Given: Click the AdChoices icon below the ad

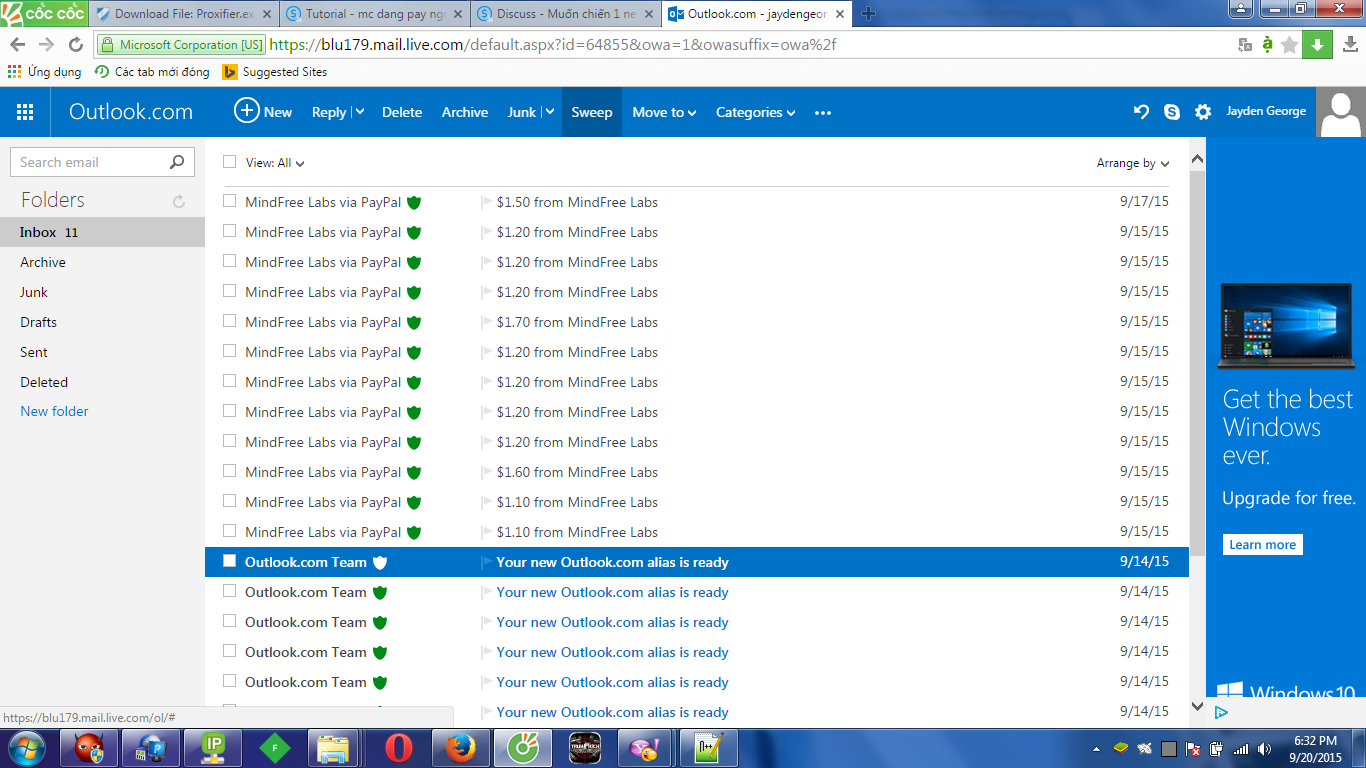Looking at the screenshot, I should click(x=1221, y=712).
